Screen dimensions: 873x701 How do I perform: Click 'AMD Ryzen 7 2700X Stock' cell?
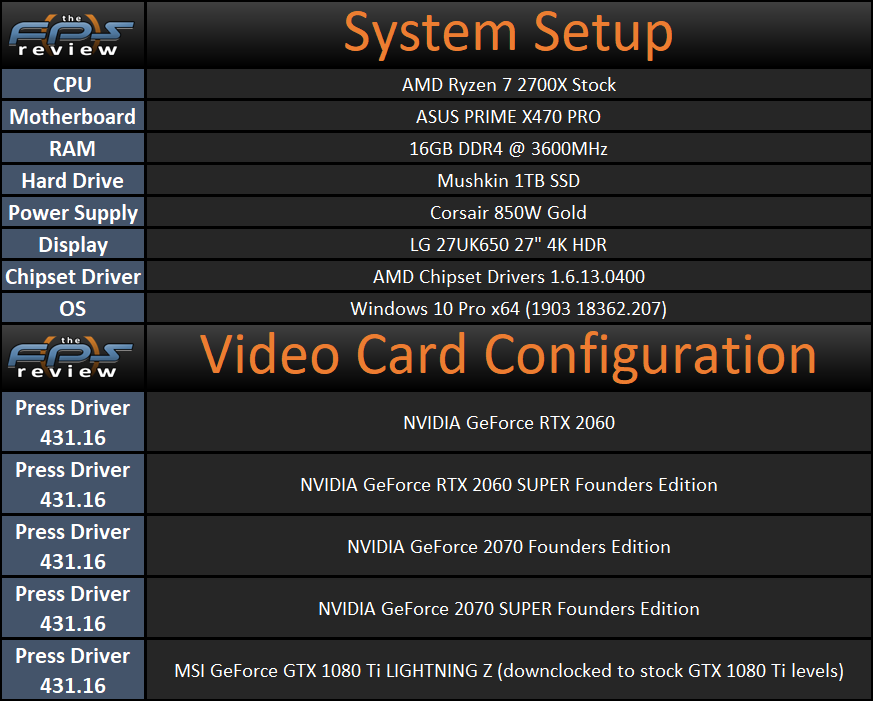[x=509, y=85]
